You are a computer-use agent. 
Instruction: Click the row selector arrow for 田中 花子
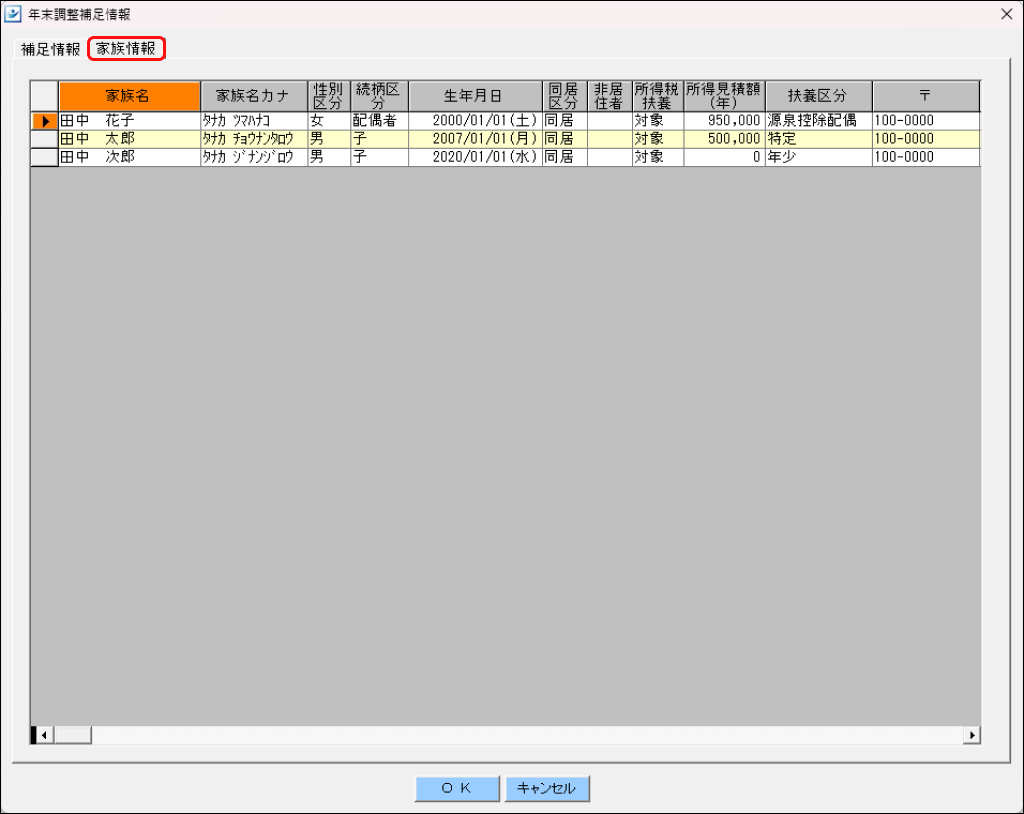[x=44, y=121]
